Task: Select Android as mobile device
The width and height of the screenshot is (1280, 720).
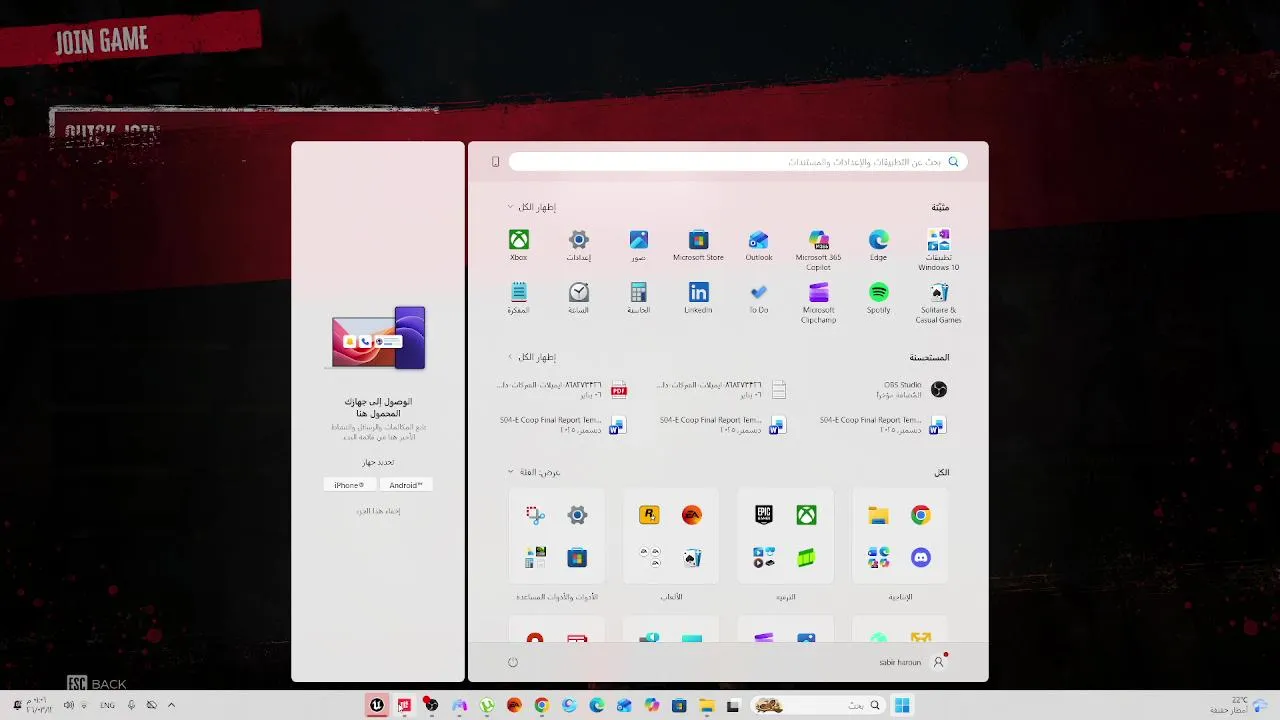Action: point(406,485)
